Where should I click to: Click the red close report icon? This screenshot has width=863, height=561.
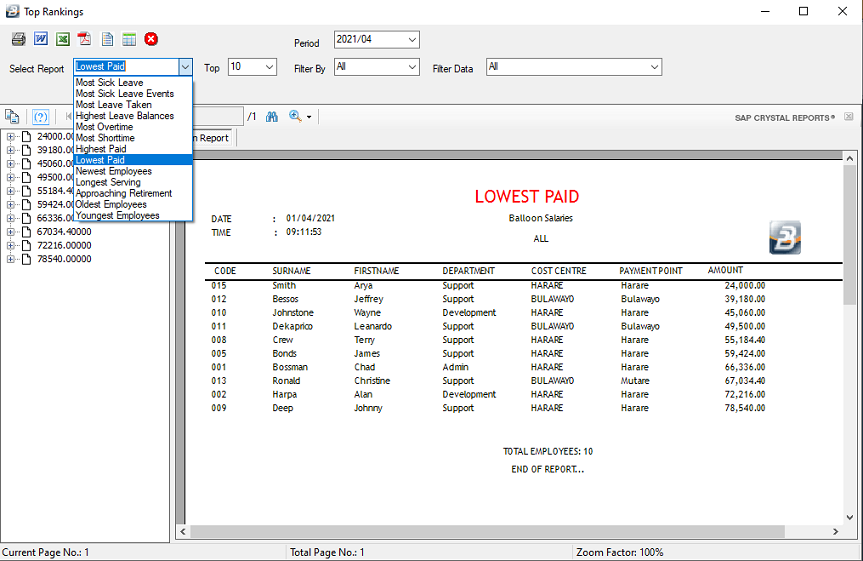click(151, 39)
